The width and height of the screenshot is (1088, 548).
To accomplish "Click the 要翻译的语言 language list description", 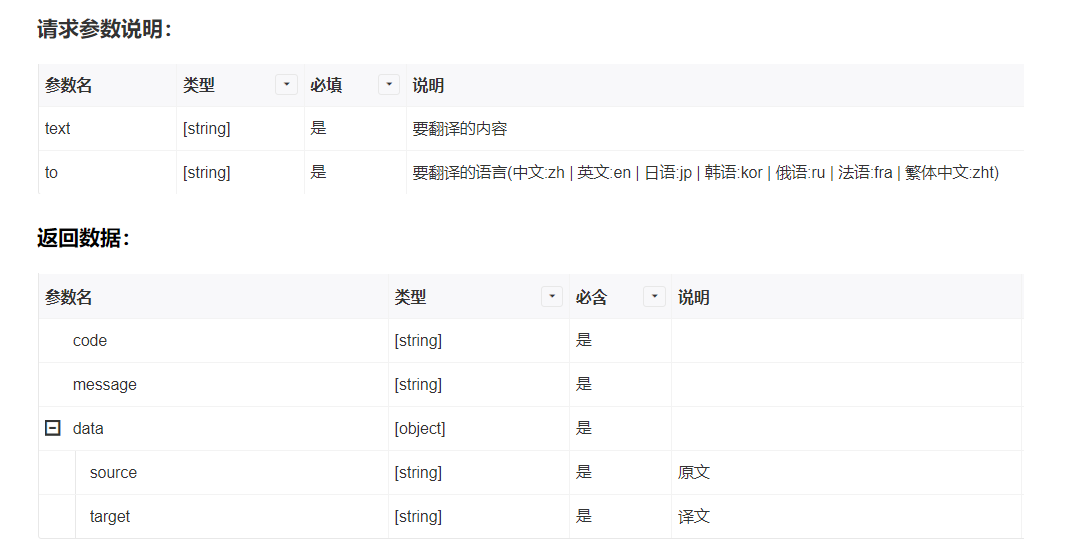I will (x=706, y=173).
